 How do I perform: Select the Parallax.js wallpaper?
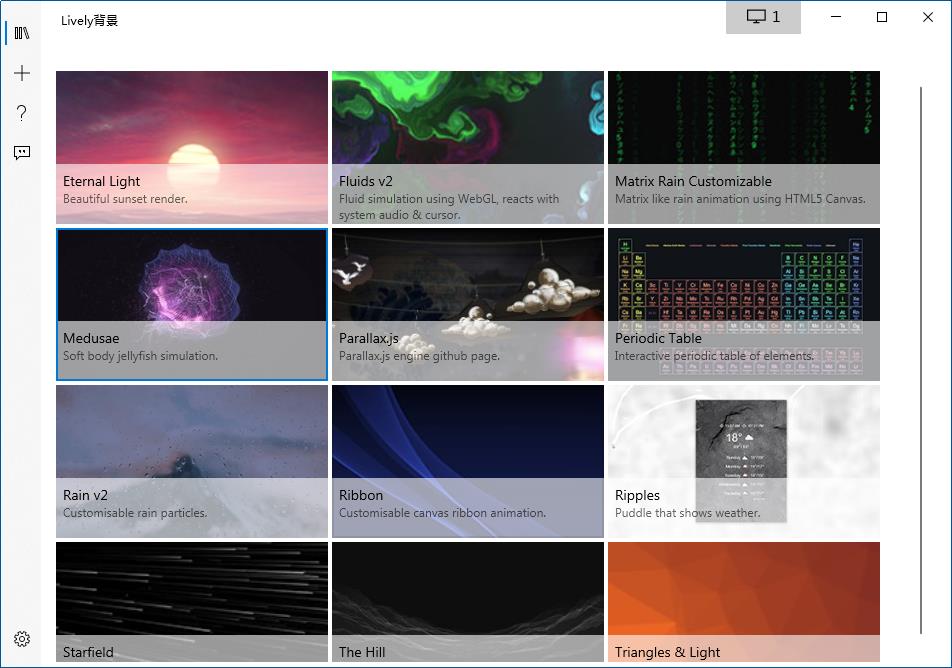coord(468,305)
